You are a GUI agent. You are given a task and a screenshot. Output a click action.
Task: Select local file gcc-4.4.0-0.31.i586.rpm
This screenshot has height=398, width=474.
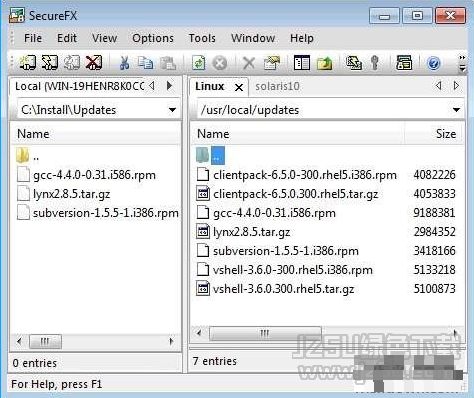94,175
